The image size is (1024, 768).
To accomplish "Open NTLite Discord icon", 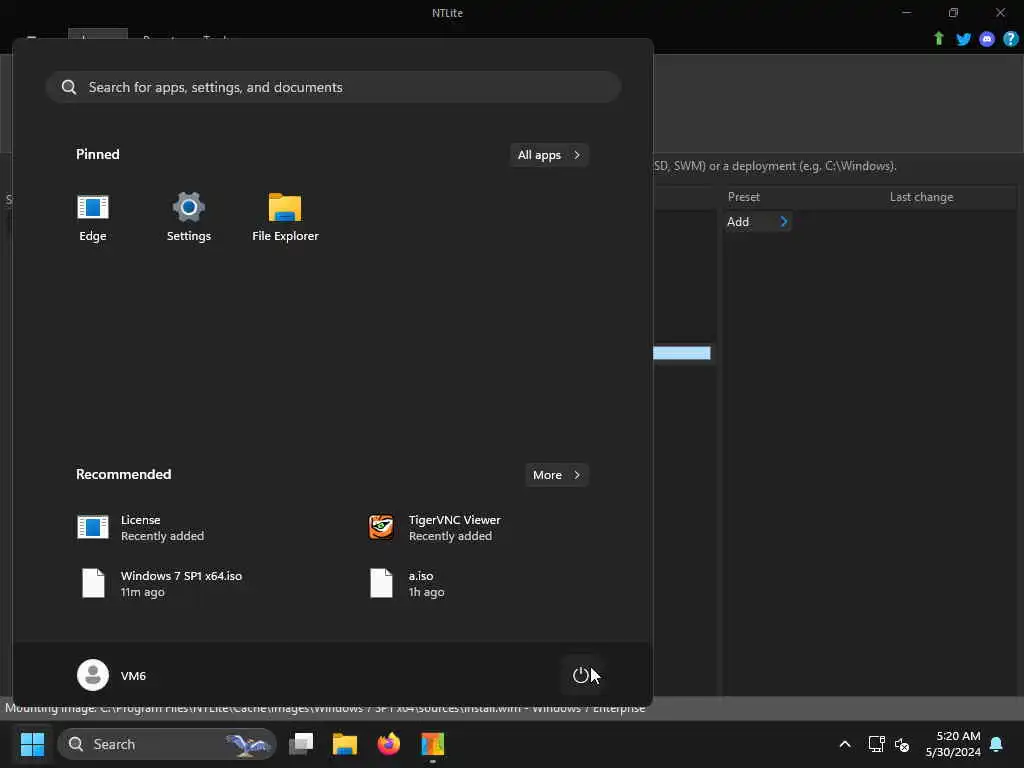I will point(987,39).
